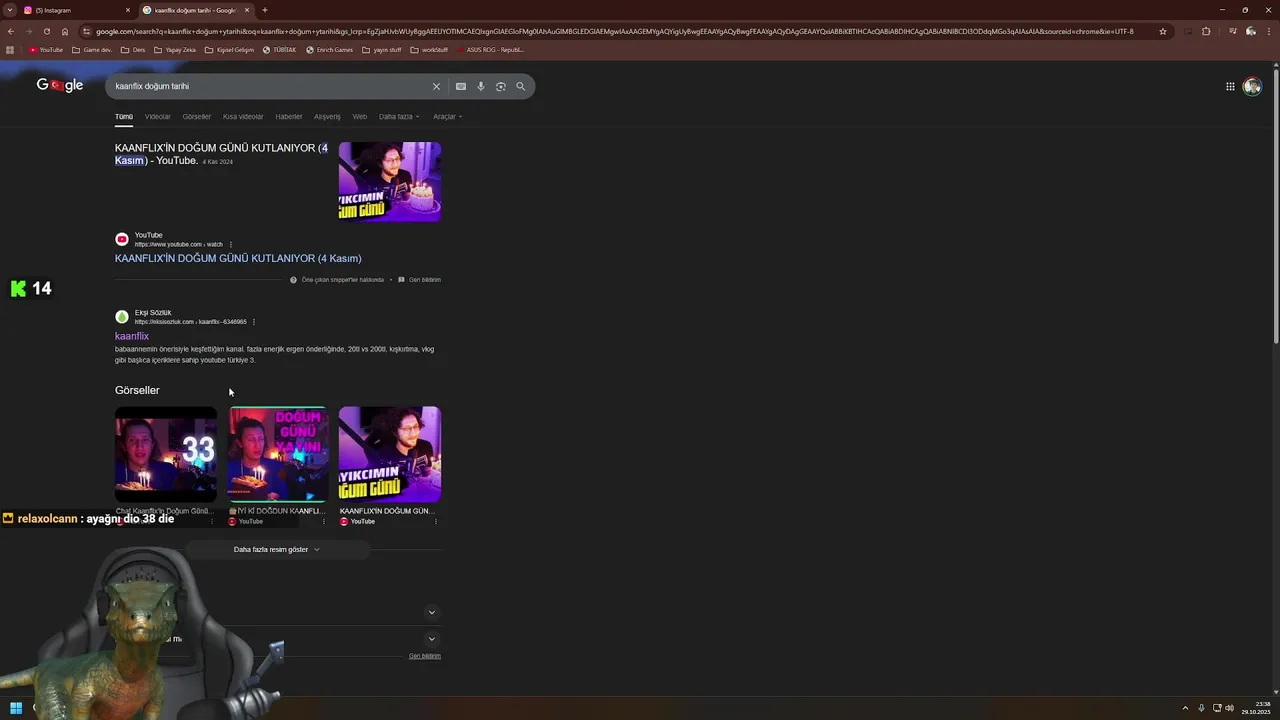The height and width of the screenshot is (720, 1280).
Task: Open the browser home page
Action: coord(65,31)
